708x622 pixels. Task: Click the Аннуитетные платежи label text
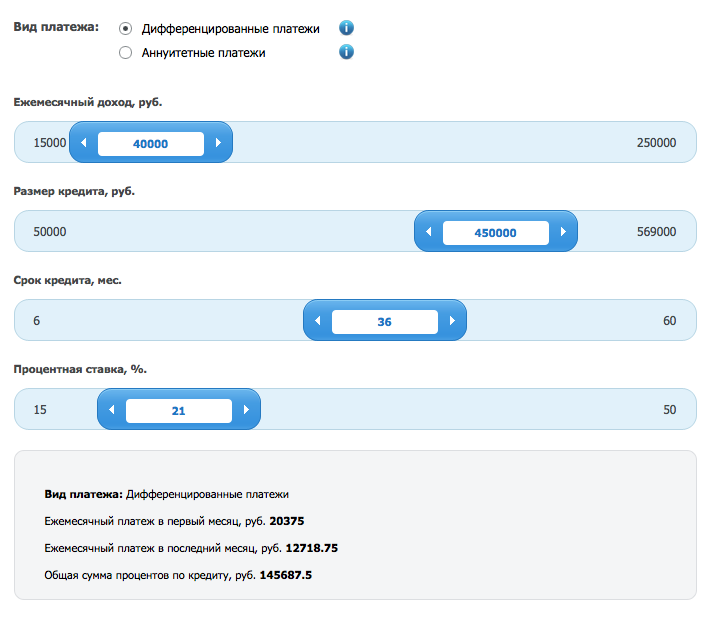point(203,53)
